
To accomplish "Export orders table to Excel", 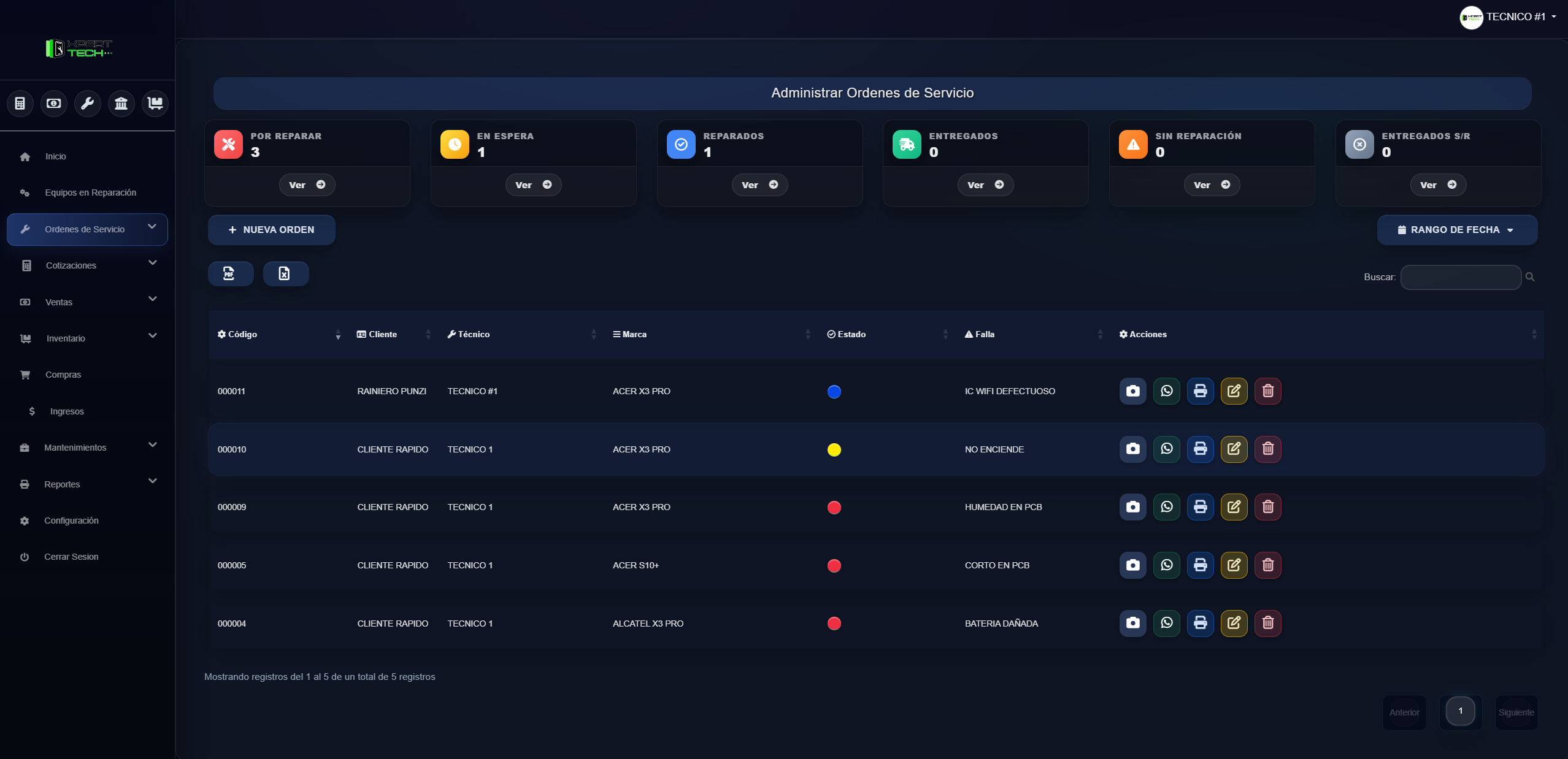I will click(285, 273).
